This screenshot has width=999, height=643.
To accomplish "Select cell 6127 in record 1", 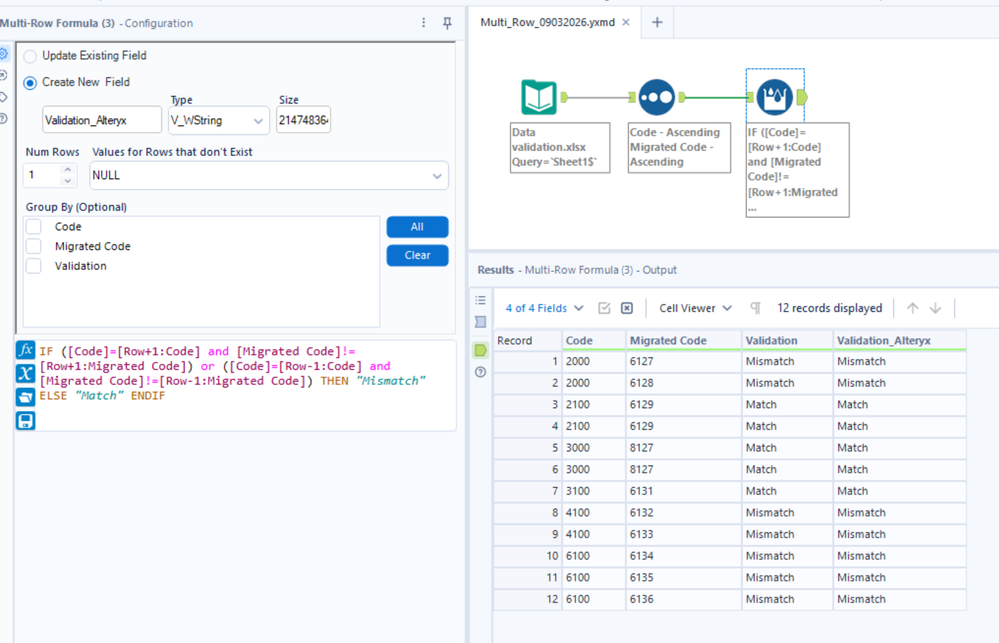I will click(684, 361).
